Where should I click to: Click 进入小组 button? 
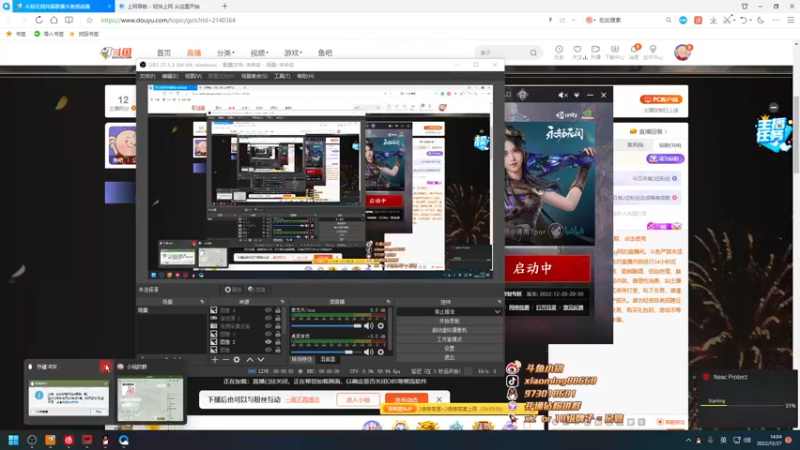tap(358, 399)
